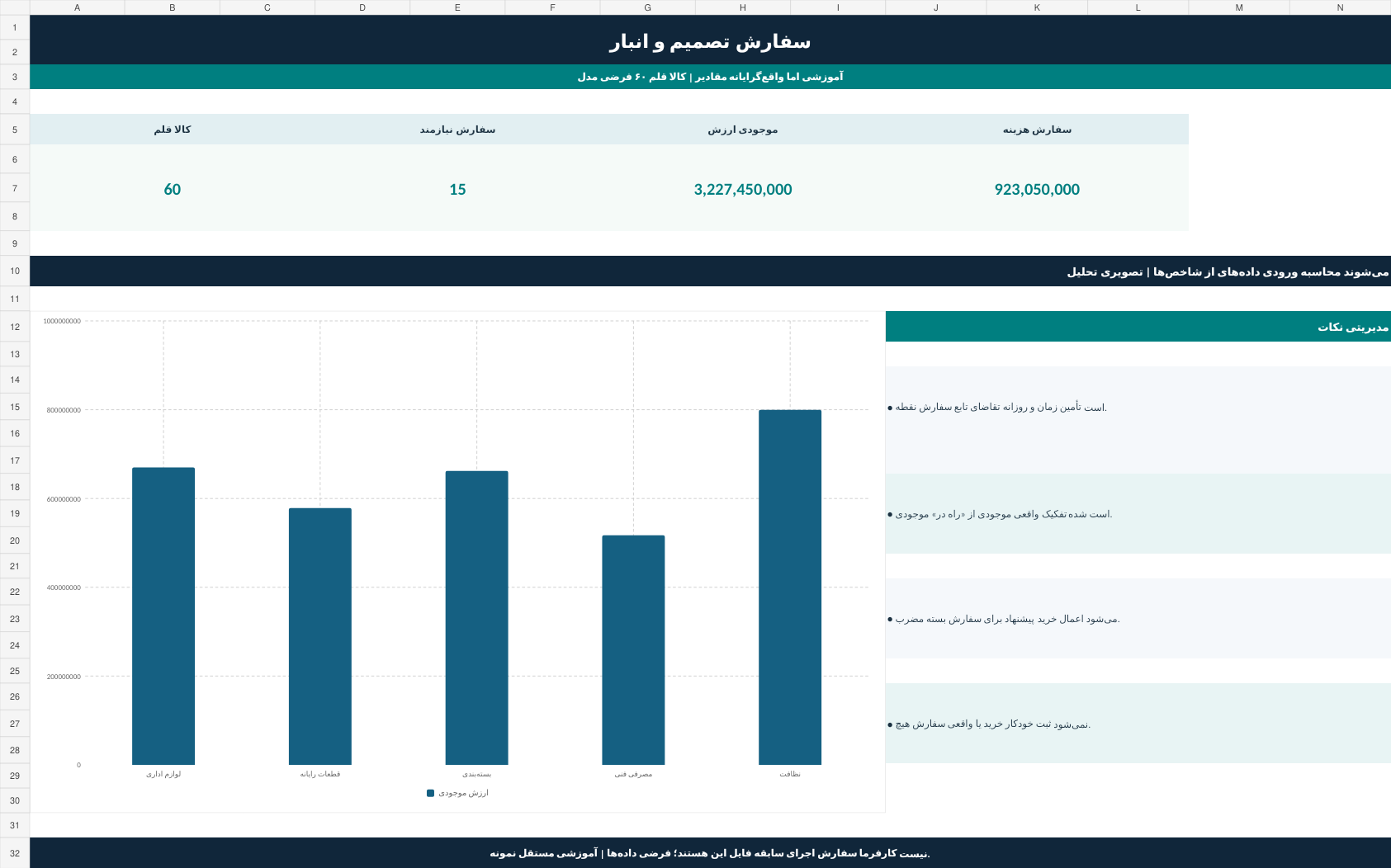Select column N header
The image size is (1391, 868).
pos(1340,7)
